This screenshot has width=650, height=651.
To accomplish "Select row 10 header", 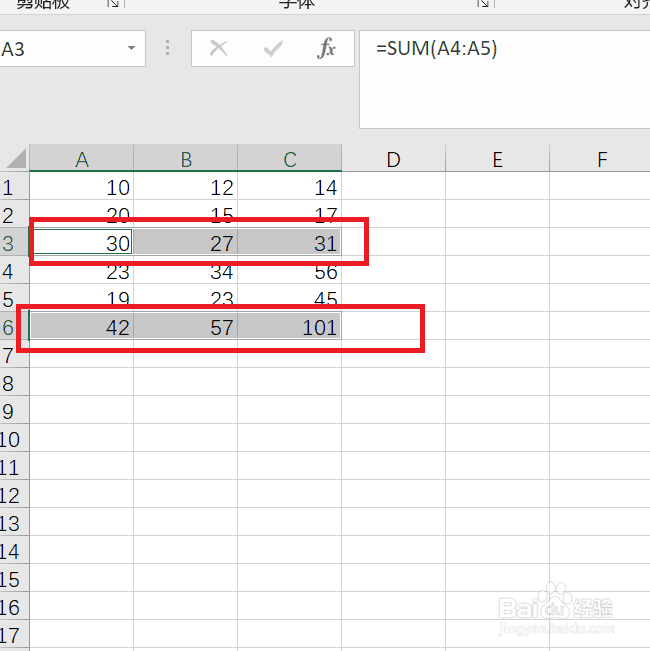I will (x=14, y=438).
